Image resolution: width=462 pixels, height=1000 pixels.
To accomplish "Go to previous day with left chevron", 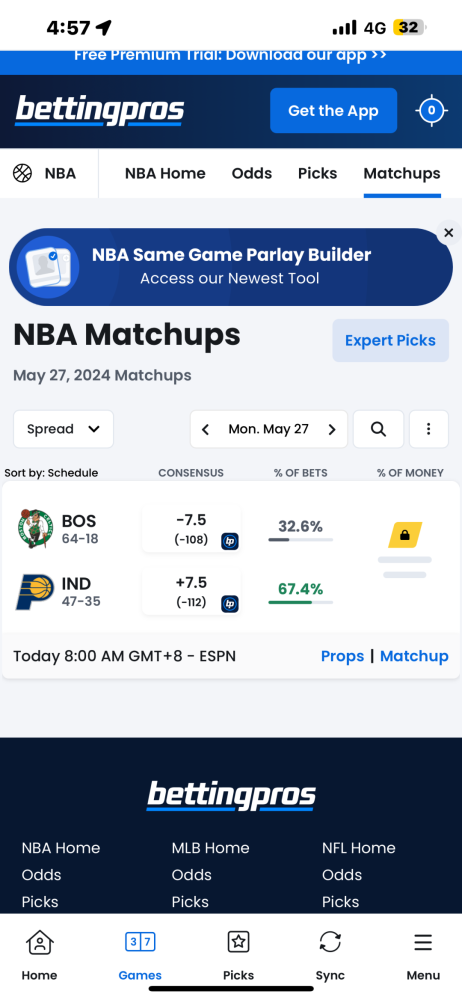I will point(205,429).
